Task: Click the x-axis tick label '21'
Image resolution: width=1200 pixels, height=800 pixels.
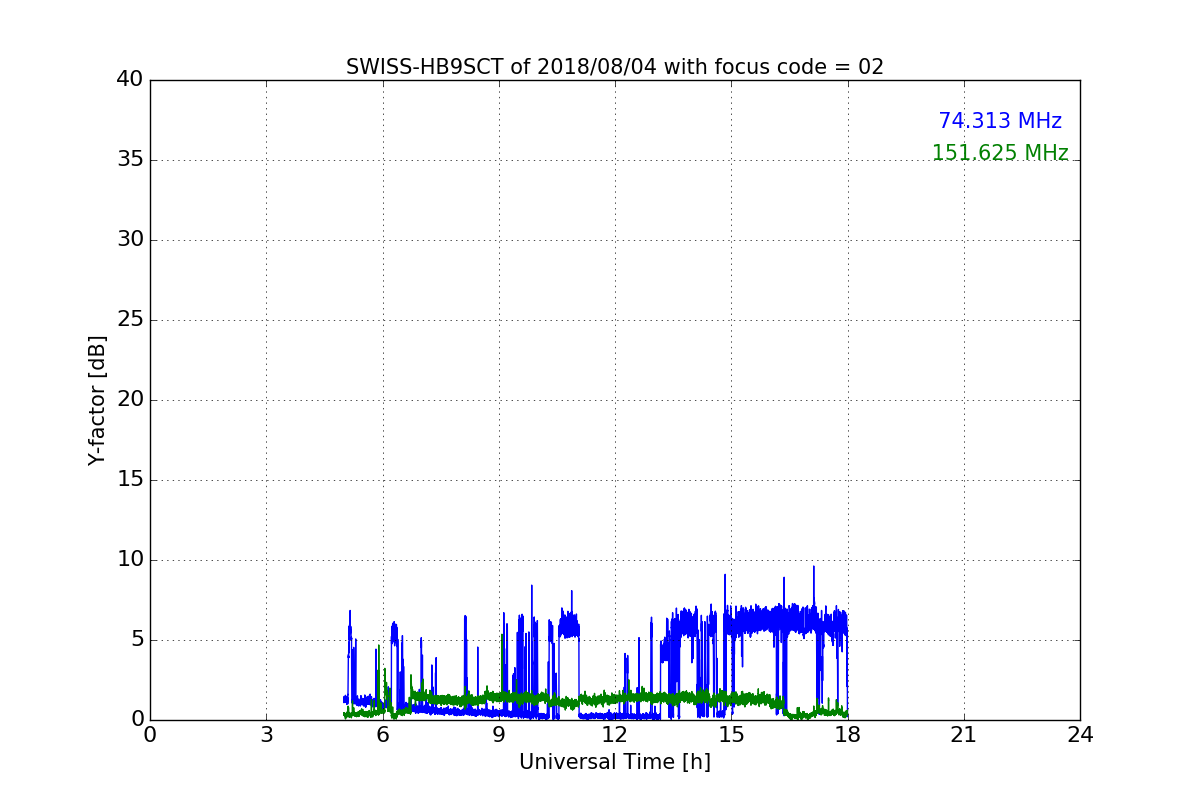Action: pos(964,735)
